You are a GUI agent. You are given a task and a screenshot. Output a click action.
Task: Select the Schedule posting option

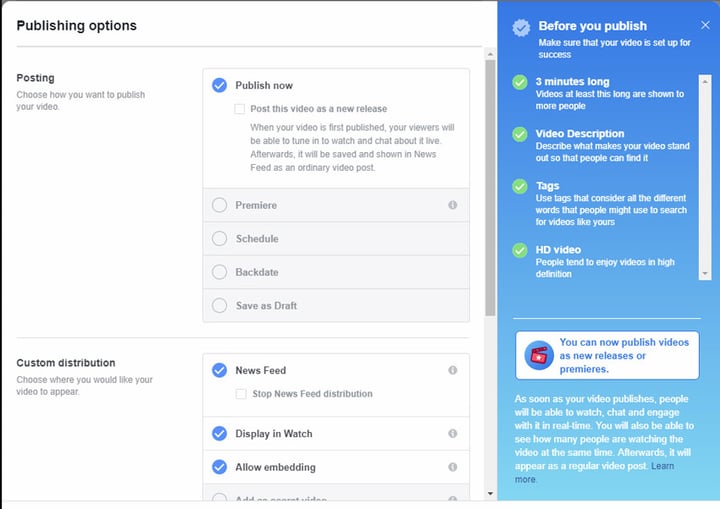pos(219,238)
